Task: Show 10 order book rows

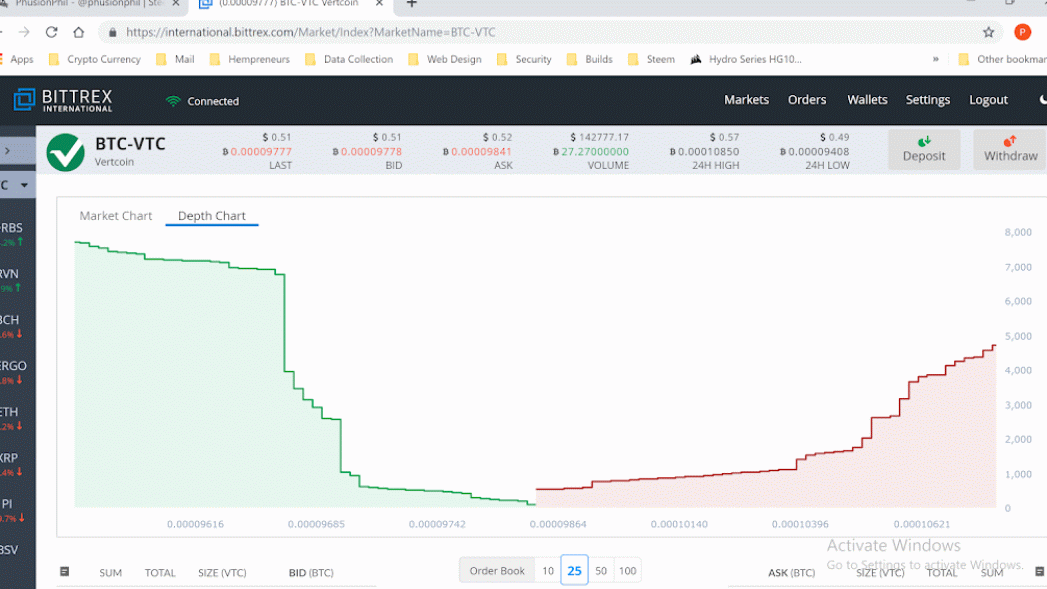Action: pos(548,571)
